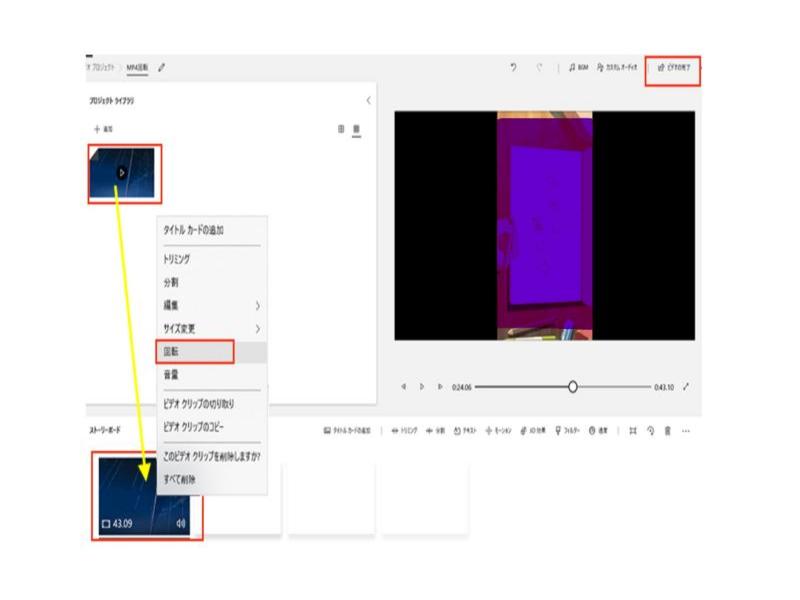Open BGM background music option
This screenshot has width=800, height=600.
[578, 67]
